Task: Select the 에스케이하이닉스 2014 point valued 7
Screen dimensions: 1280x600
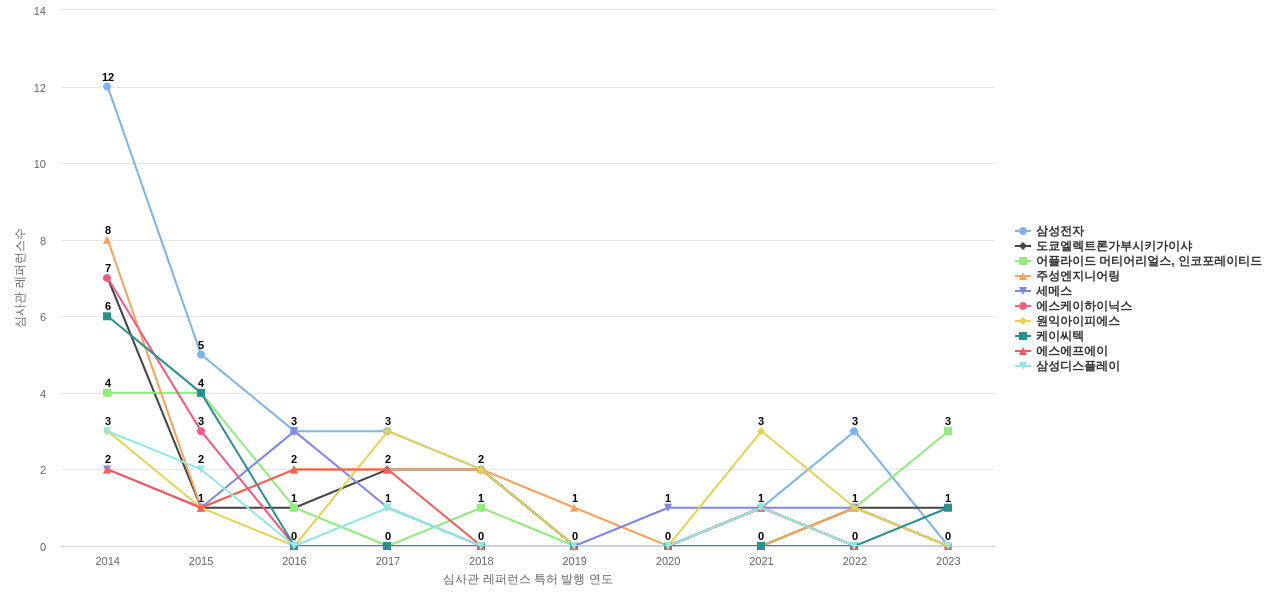Action: click(107, 278)
